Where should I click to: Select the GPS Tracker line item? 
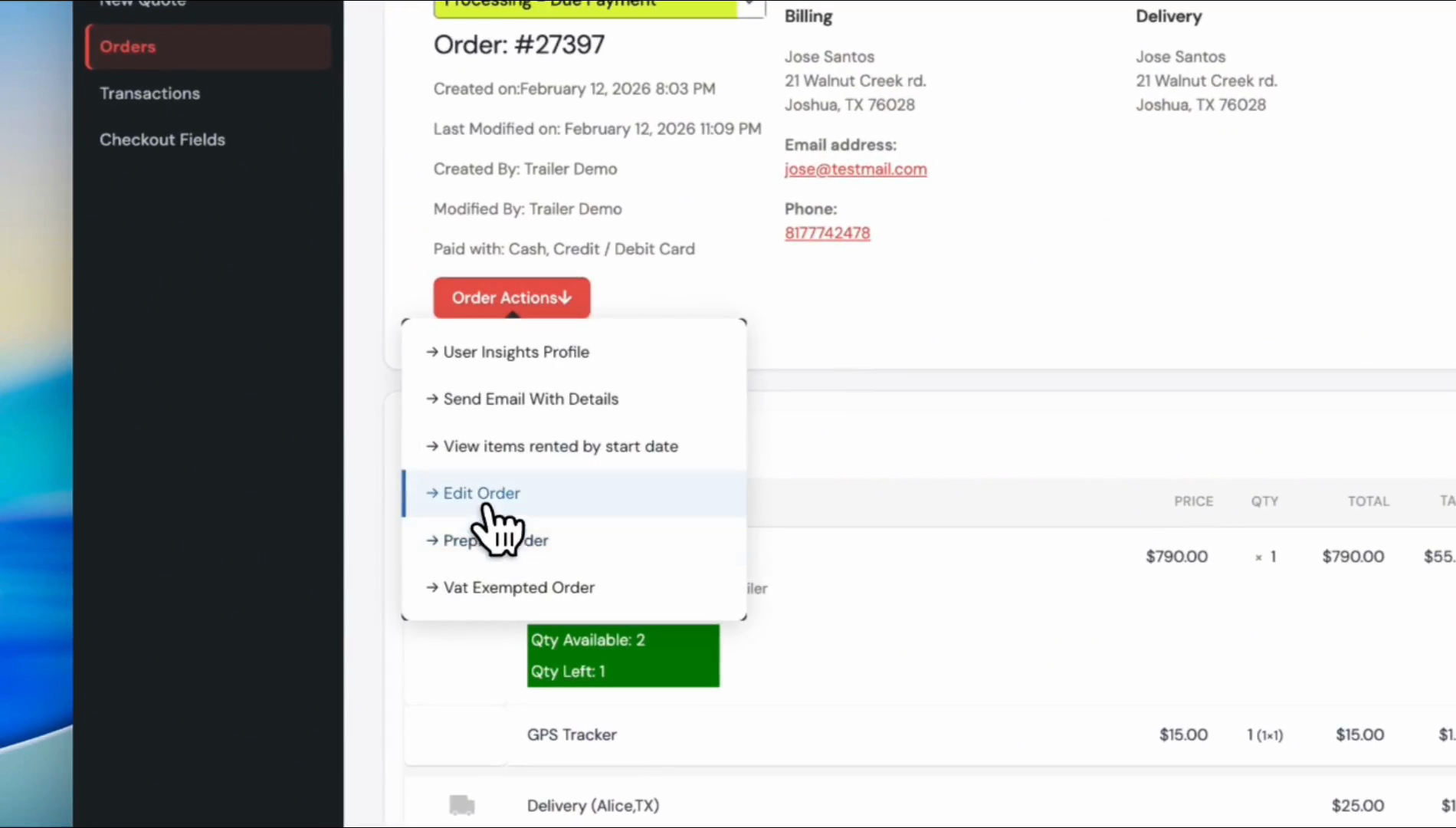572,734
